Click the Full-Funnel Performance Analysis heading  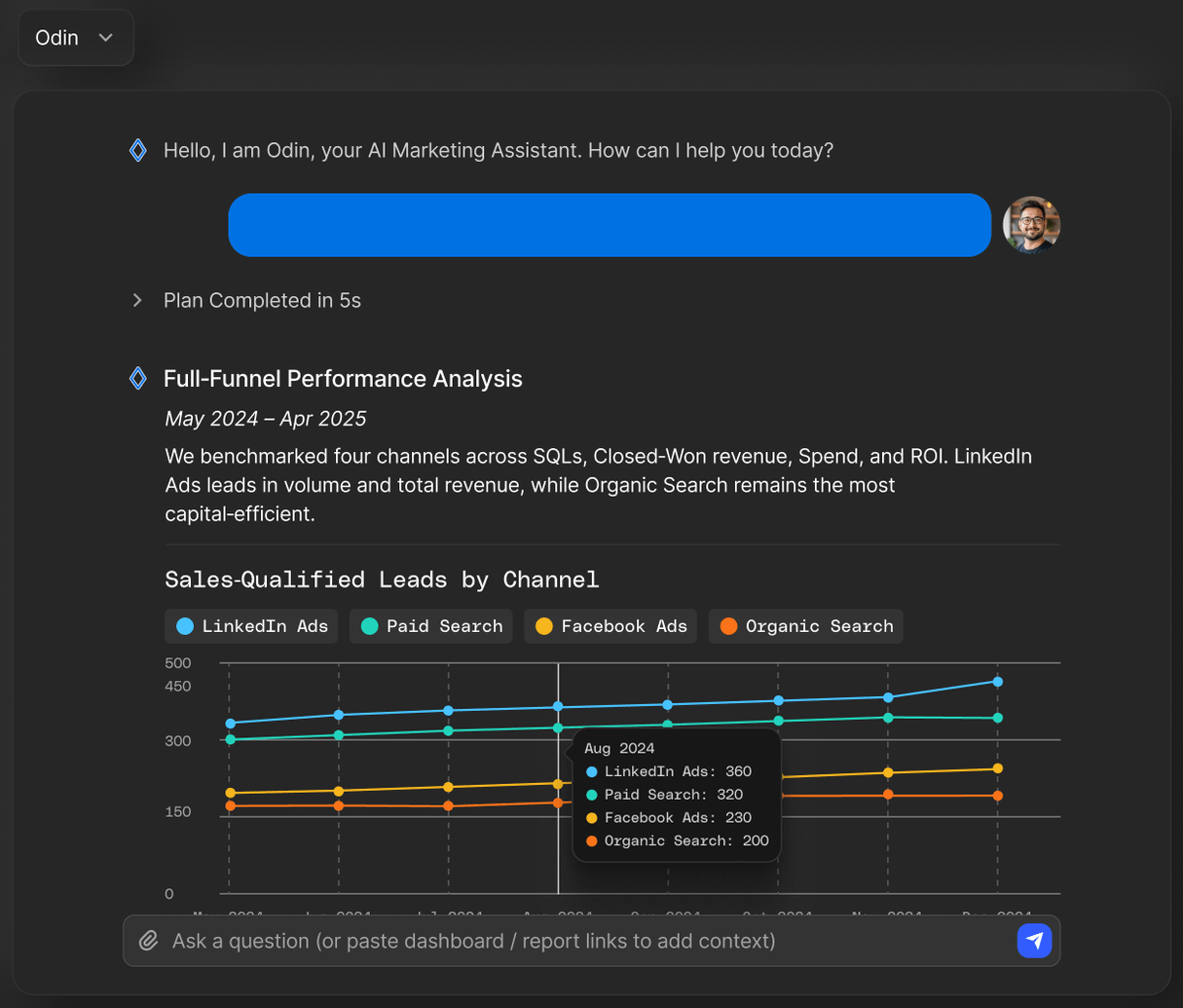click(343, 379)
